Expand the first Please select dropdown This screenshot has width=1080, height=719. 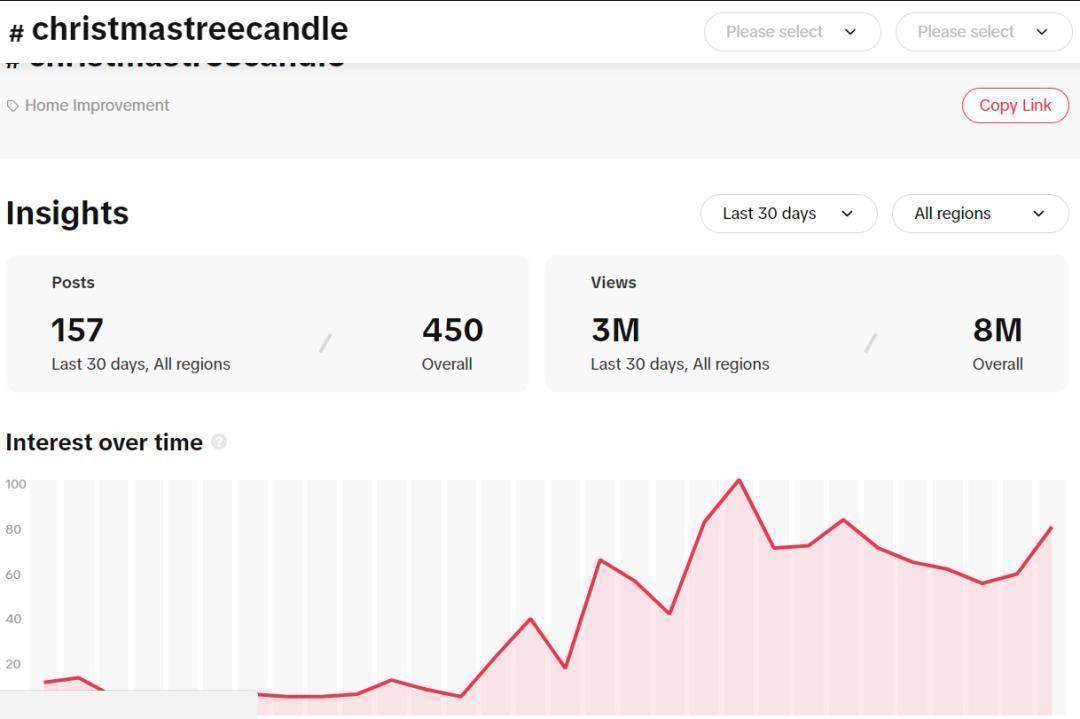[x=792, y=32]
